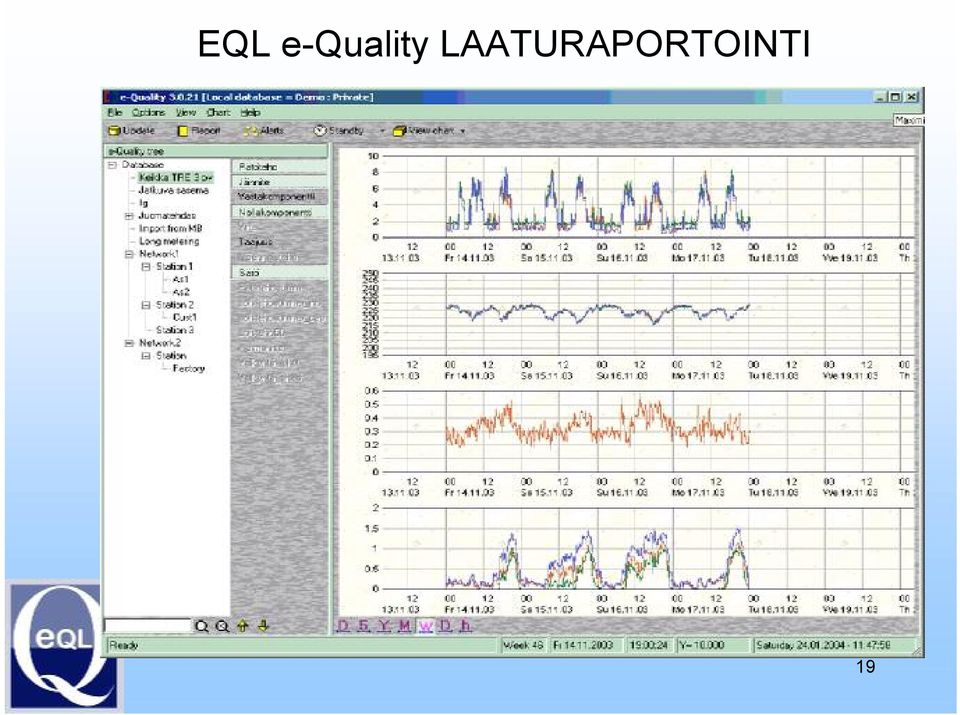
Task: Click the yellow up arrow icon
Action: [x=243, y=626]
